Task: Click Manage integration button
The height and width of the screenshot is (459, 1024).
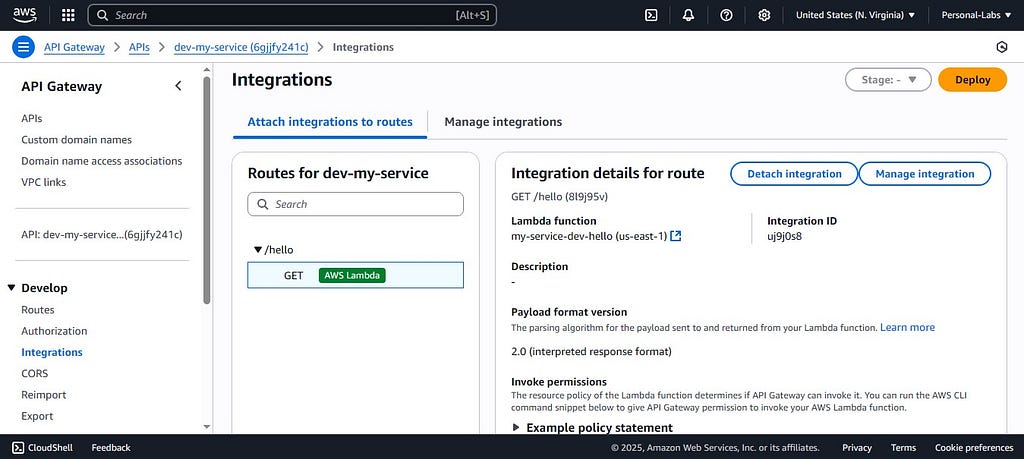Action: 925,174
